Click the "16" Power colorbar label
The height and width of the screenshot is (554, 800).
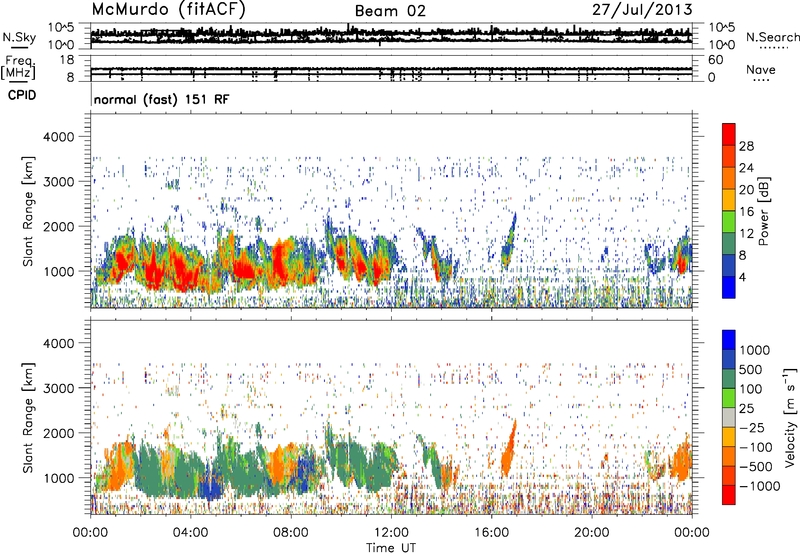pos(746,212)
